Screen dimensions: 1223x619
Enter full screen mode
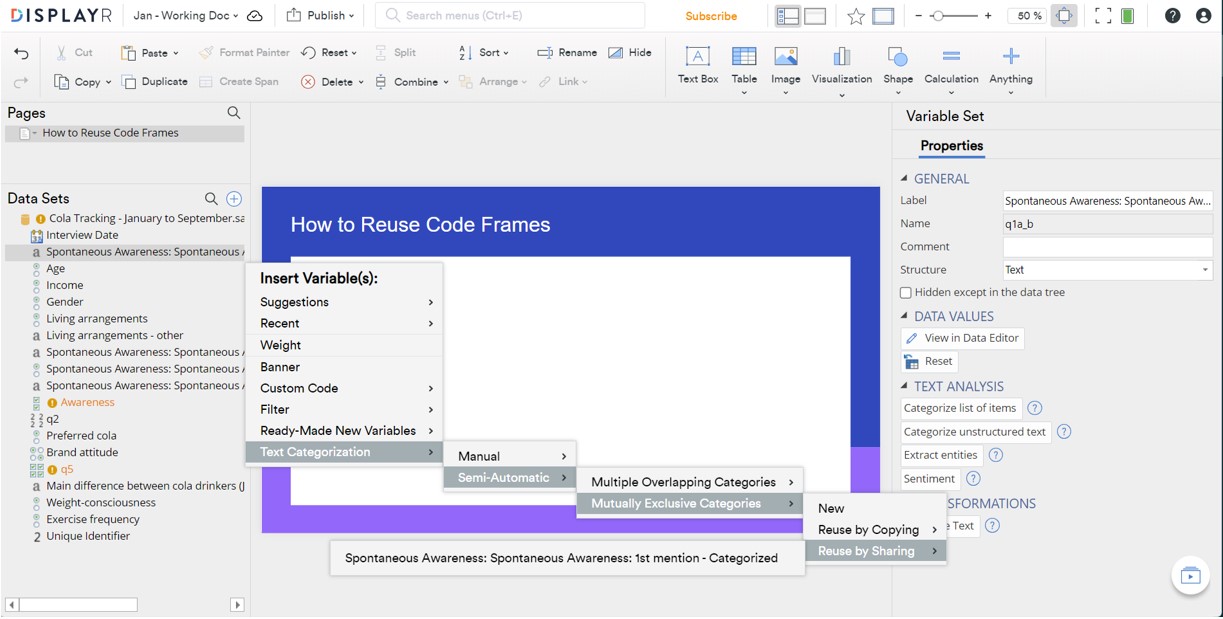pos(1103,16)
